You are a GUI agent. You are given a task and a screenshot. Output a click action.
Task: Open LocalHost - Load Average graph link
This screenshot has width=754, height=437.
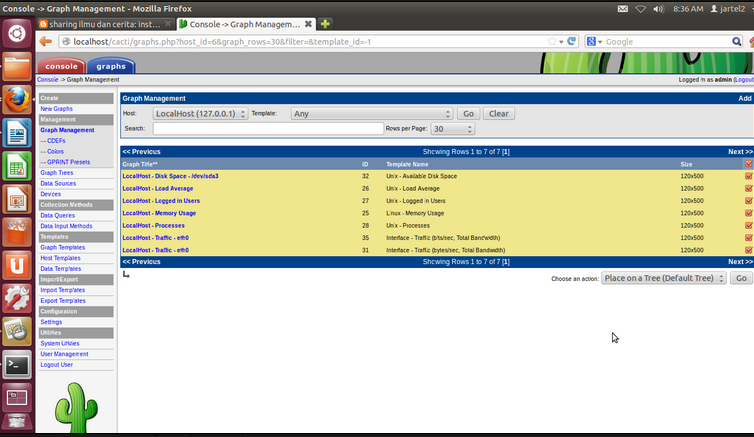pyautogui.click(x=158, y=188)
